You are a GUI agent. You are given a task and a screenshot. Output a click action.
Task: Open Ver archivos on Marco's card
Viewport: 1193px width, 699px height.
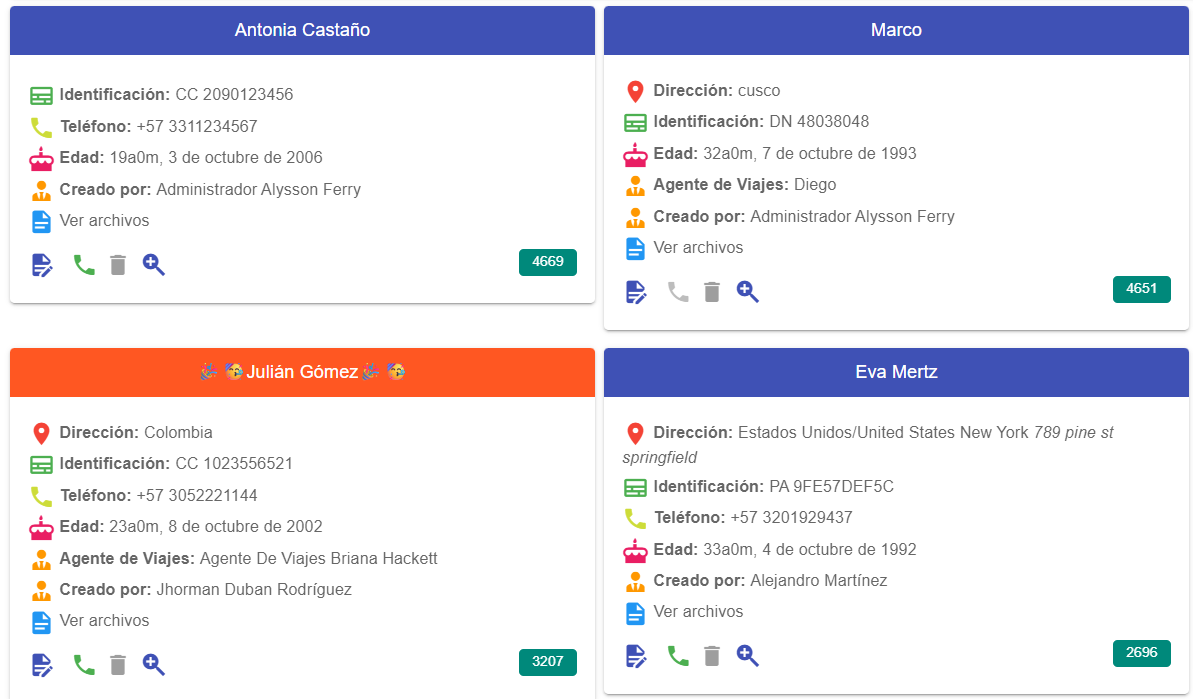pyautogui.click(x=698, y=248)
